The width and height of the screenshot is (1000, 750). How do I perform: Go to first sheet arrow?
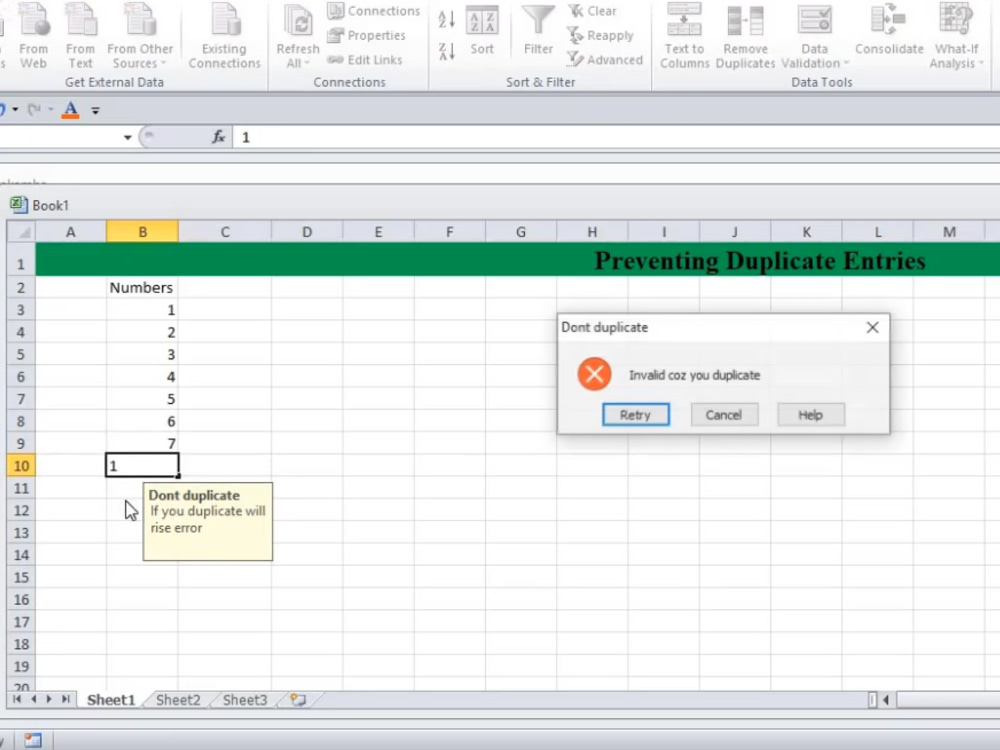click(x=17, y=700)
